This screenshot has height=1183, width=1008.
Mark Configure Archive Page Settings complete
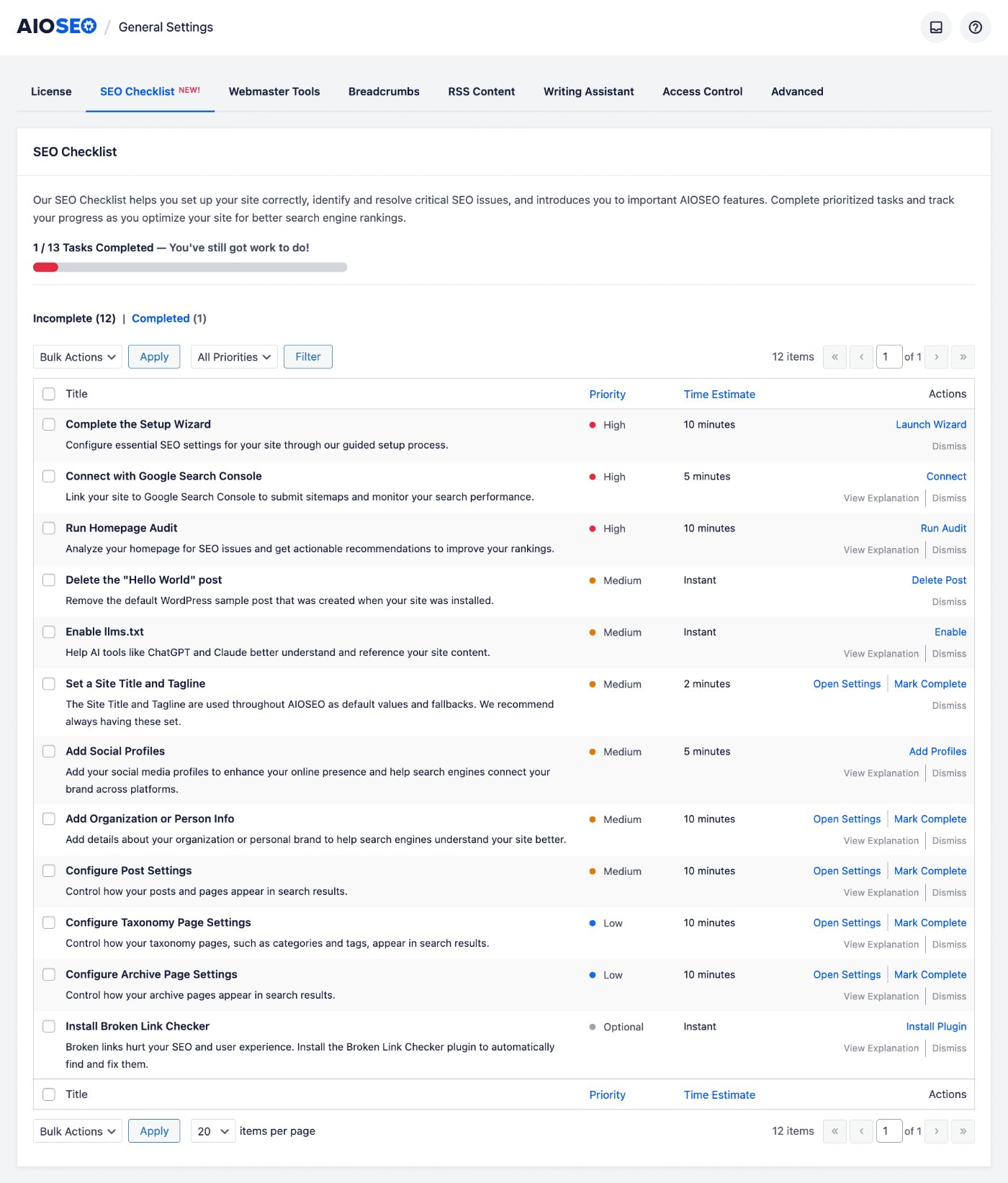[930, 975]
